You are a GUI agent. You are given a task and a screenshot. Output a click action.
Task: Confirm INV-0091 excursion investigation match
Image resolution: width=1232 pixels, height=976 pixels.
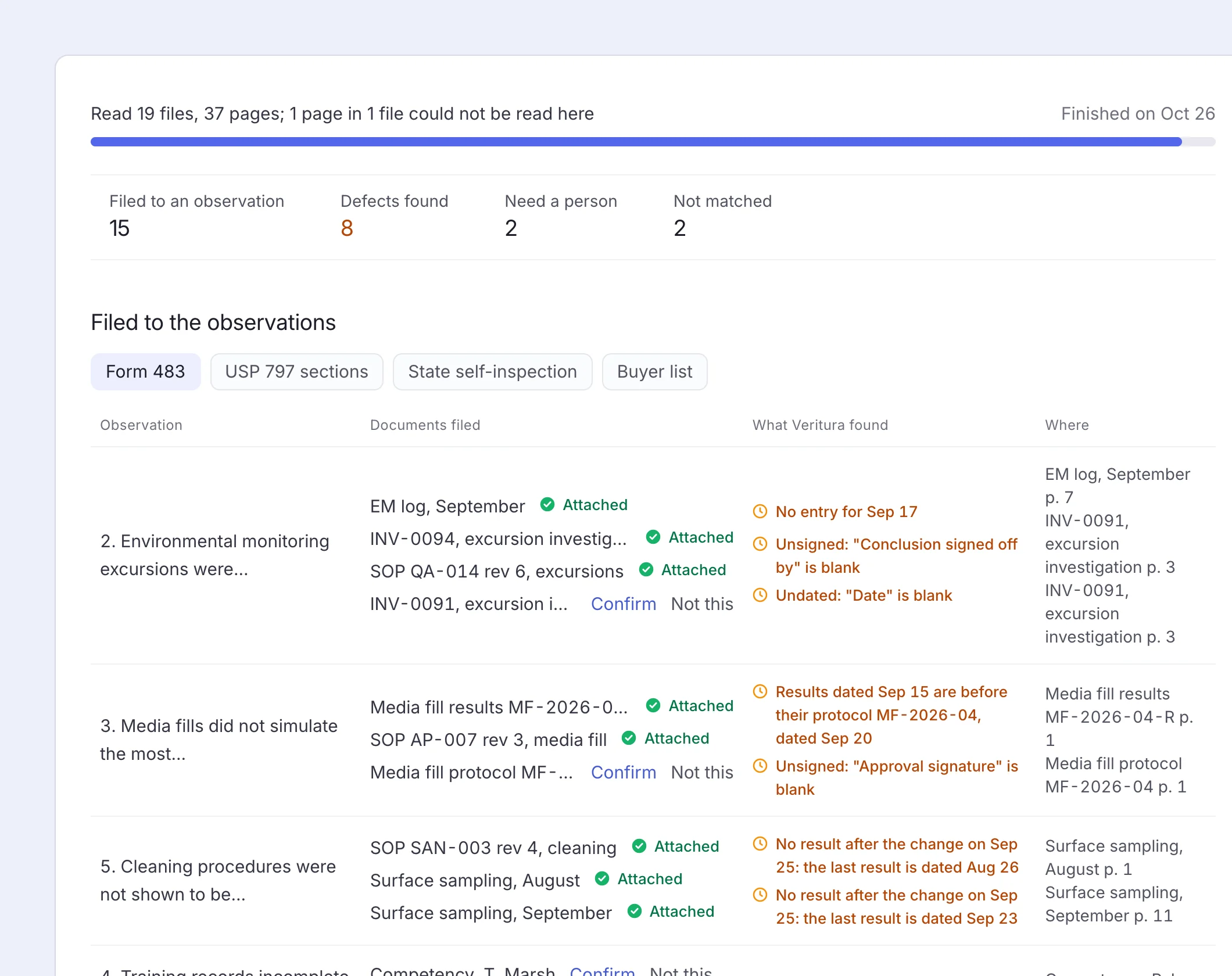pyautogui.click(x=623, y=604)
